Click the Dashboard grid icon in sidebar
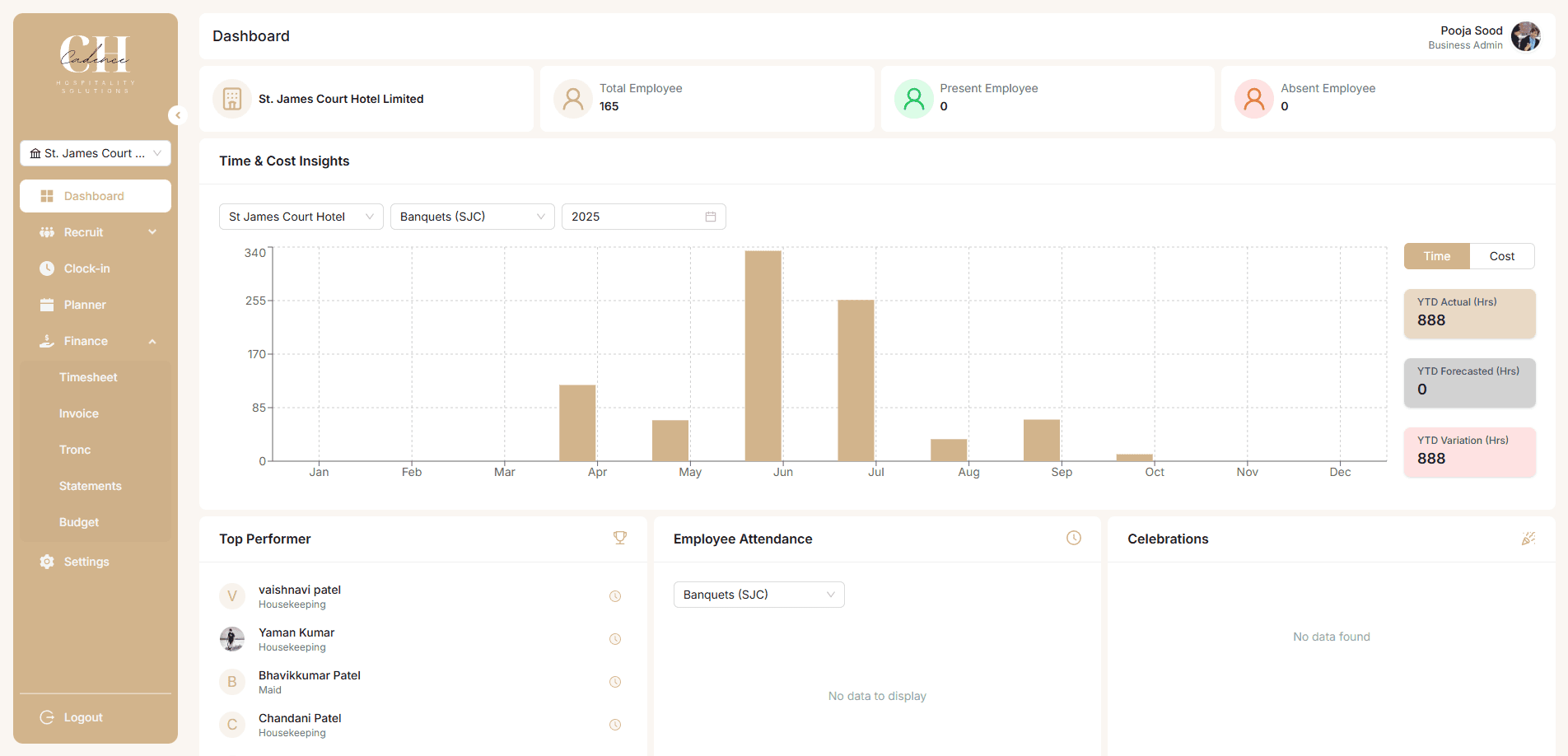This screenshot has width=1568, height=756. pos(47,196)
